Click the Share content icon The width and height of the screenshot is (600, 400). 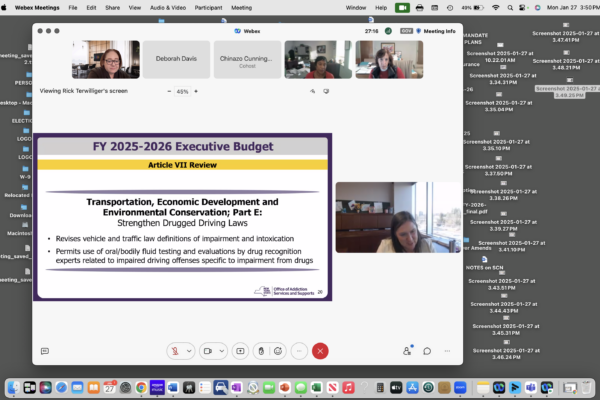tap(240, 351)
